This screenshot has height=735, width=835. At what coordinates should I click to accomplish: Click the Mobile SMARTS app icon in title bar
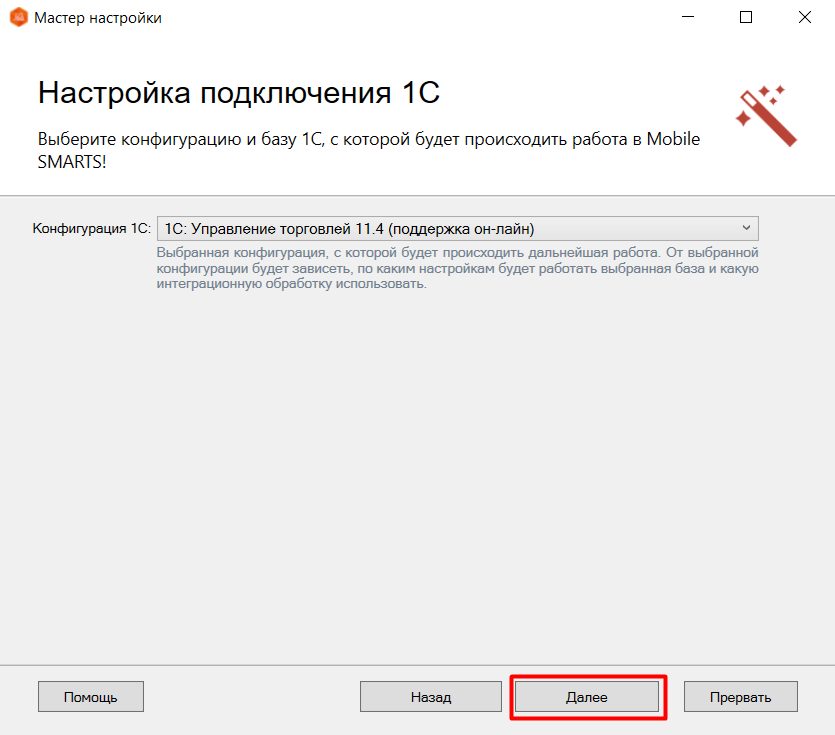[x=19, y=17]
